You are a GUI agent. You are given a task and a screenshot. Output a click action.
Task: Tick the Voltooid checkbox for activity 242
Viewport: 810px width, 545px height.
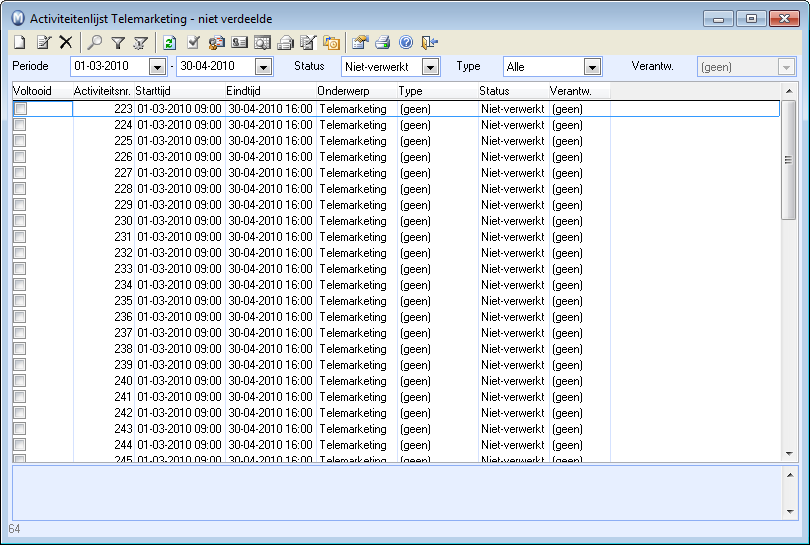(20, 413)
